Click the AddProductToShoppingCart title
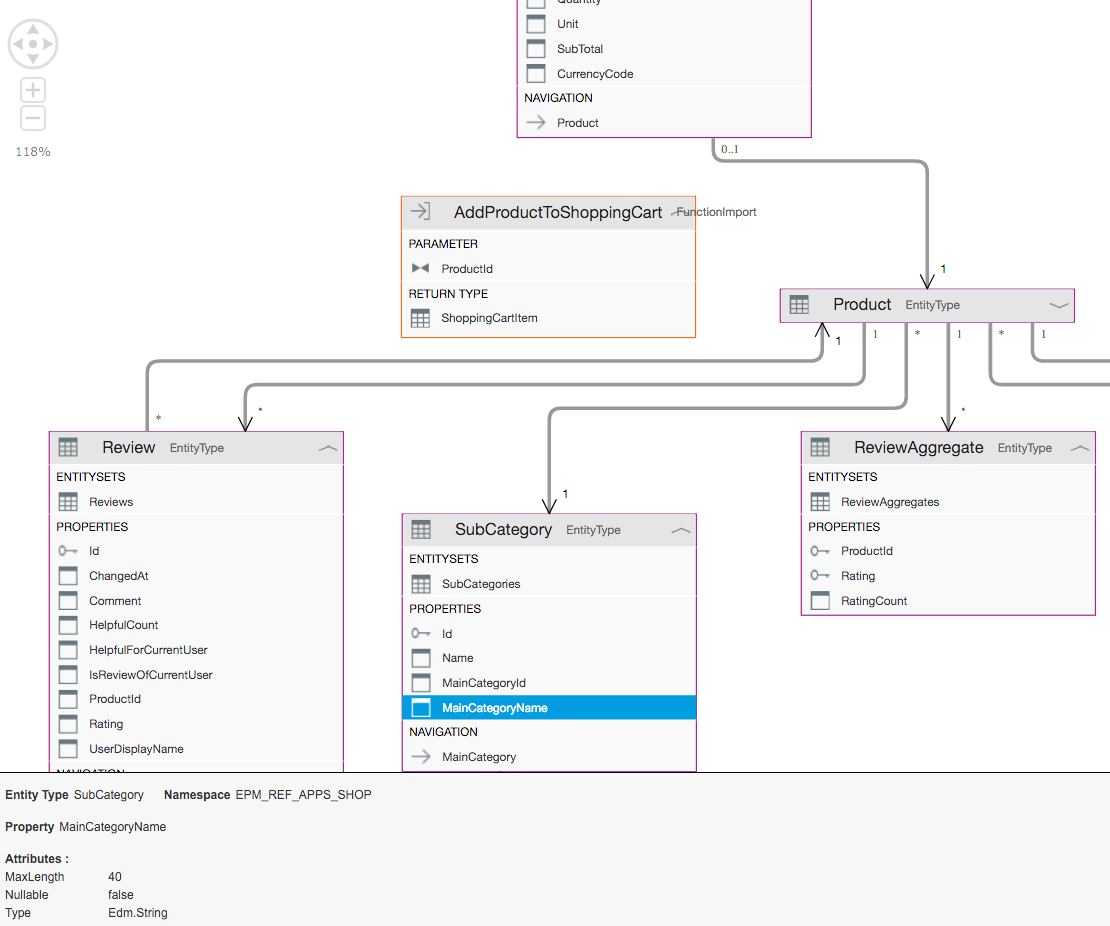This screenshot has width=1110, height=926. (x=558, y=212)
